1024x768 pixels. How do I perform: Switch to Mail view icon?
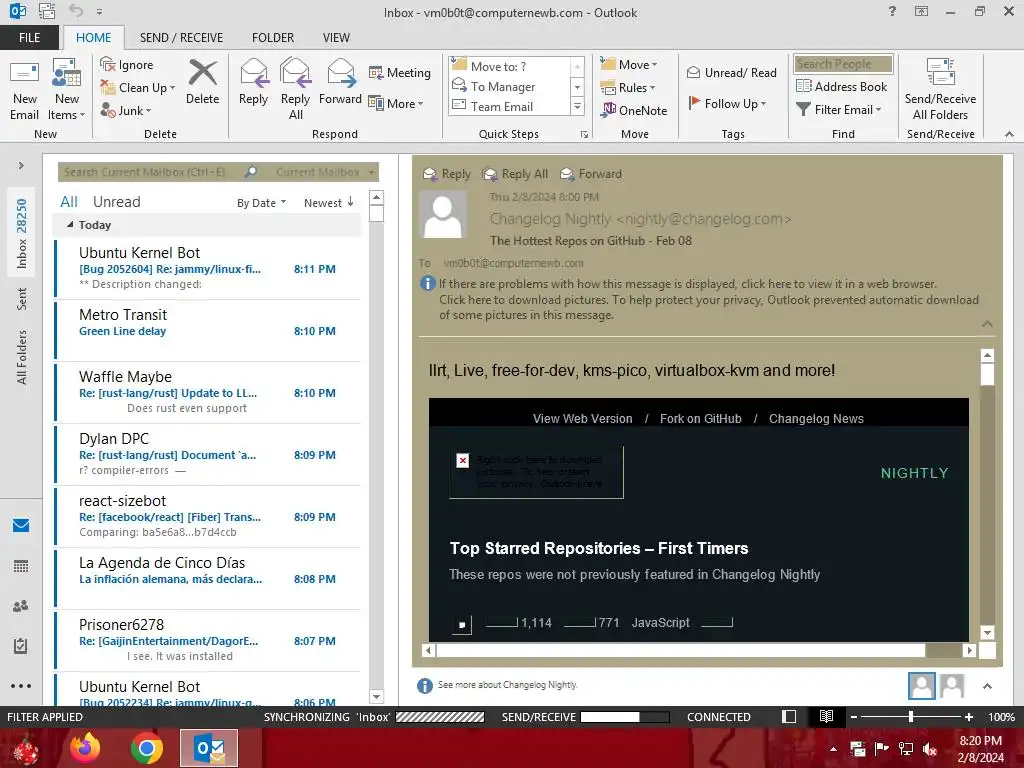tap(21, 525)
